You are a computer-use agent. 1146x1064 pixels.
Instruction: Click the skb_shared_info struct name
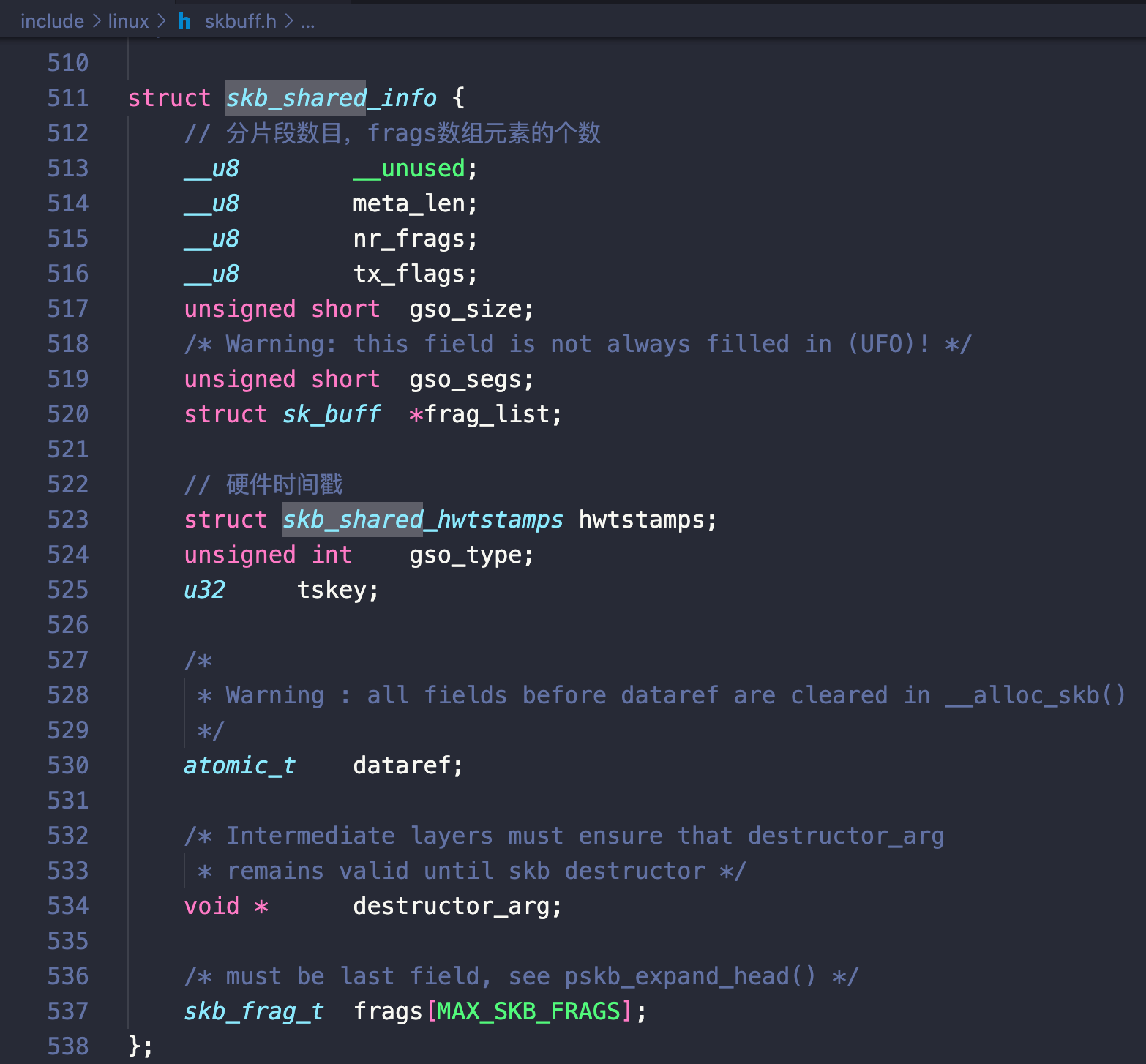[x=332, y=98]
